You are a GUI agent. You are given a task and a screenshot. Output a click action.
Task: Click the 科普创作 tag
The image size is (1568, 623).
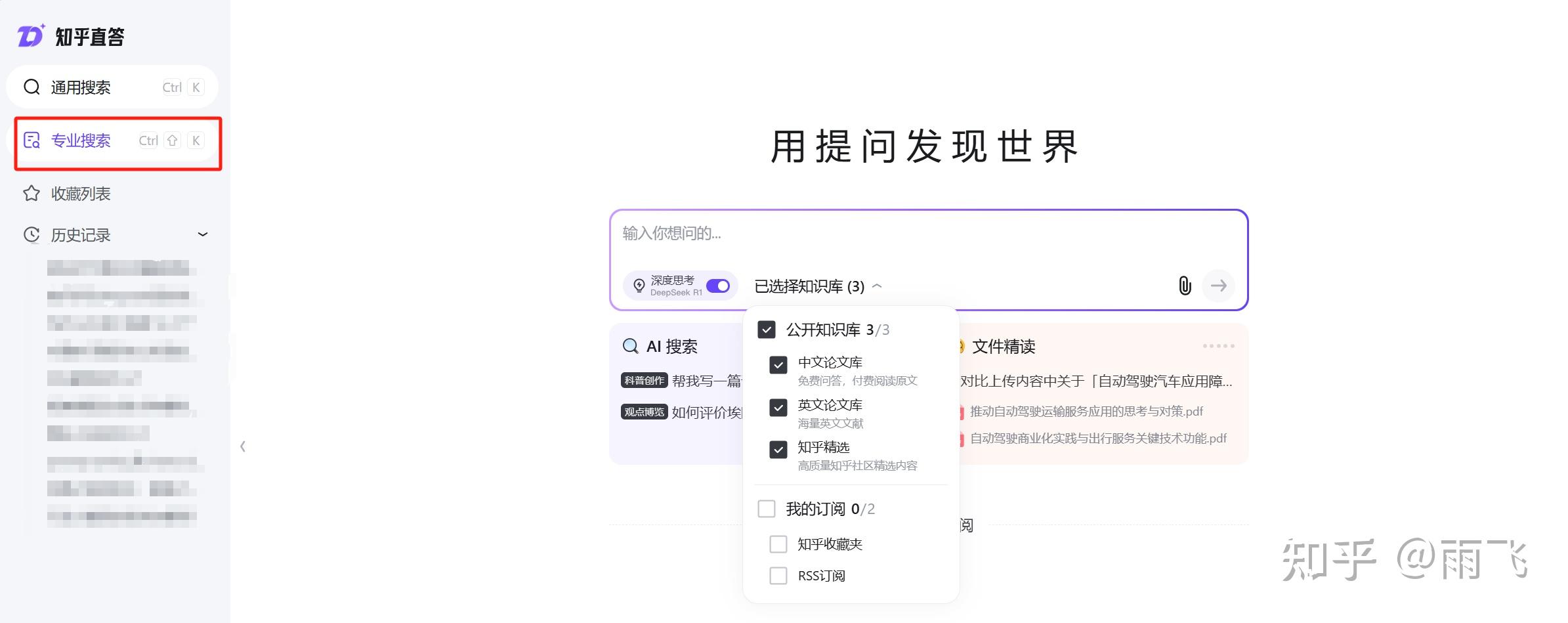[644, 380]
